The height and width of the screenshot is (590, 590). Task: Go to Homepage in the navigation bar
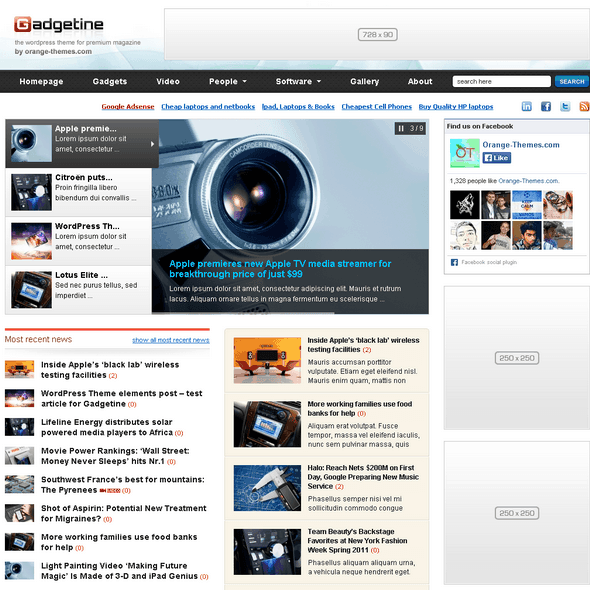point(41,81)
